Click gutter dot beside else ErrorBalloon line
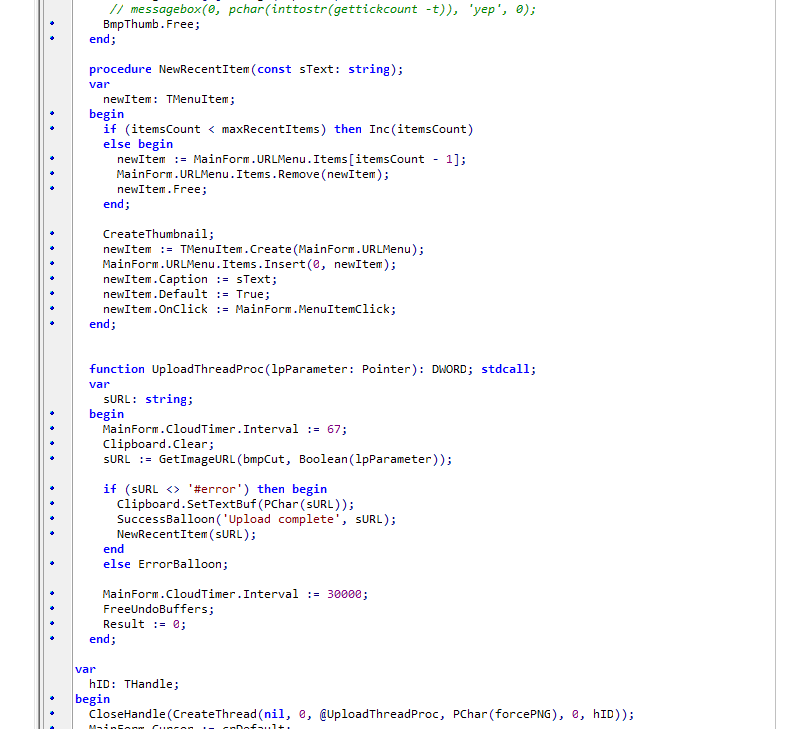 [52, 563]
